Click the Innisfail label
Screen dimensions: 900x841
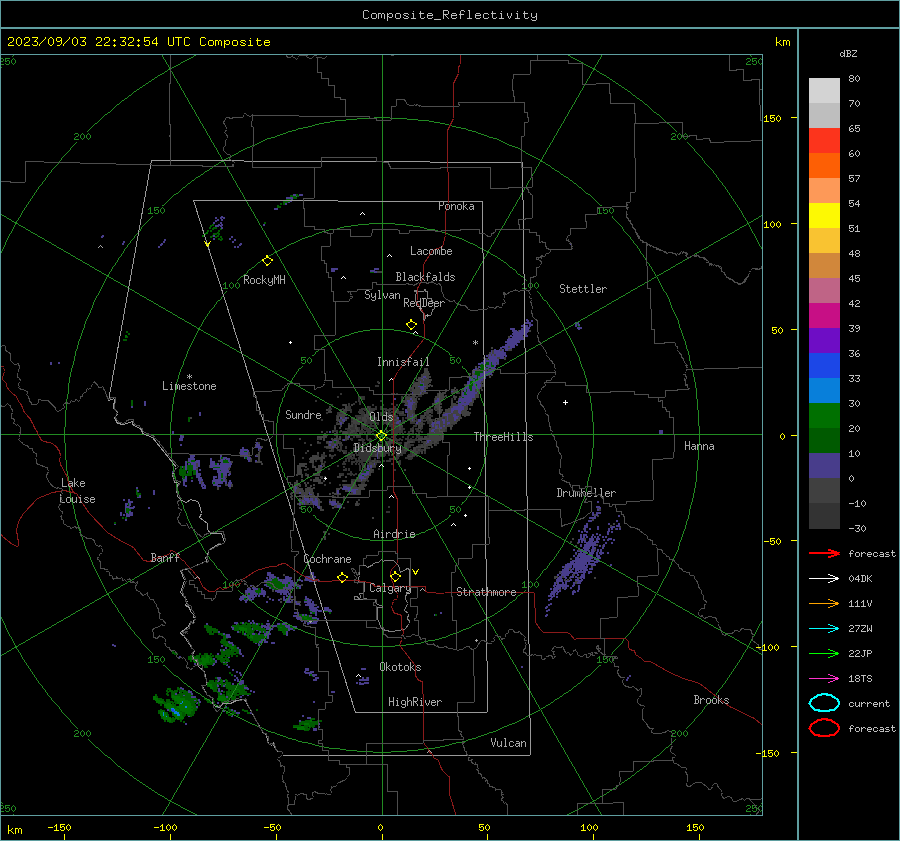pos(403,362)
